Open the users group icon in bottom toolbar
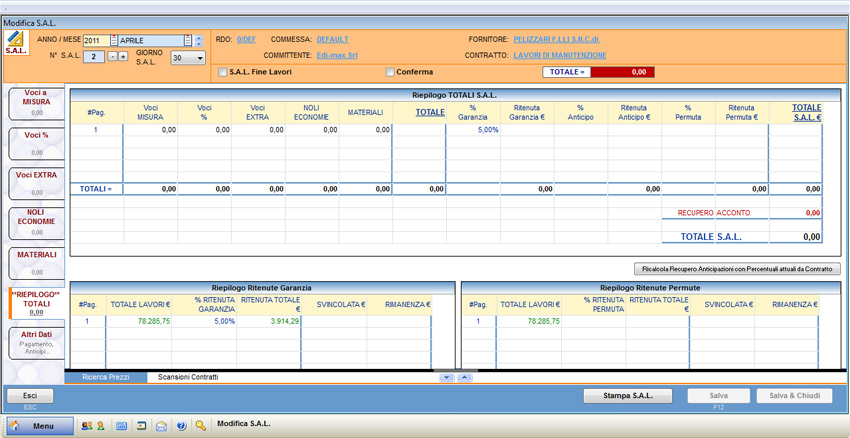This screenshot has width=850, height=438. [x=86, y=426]
